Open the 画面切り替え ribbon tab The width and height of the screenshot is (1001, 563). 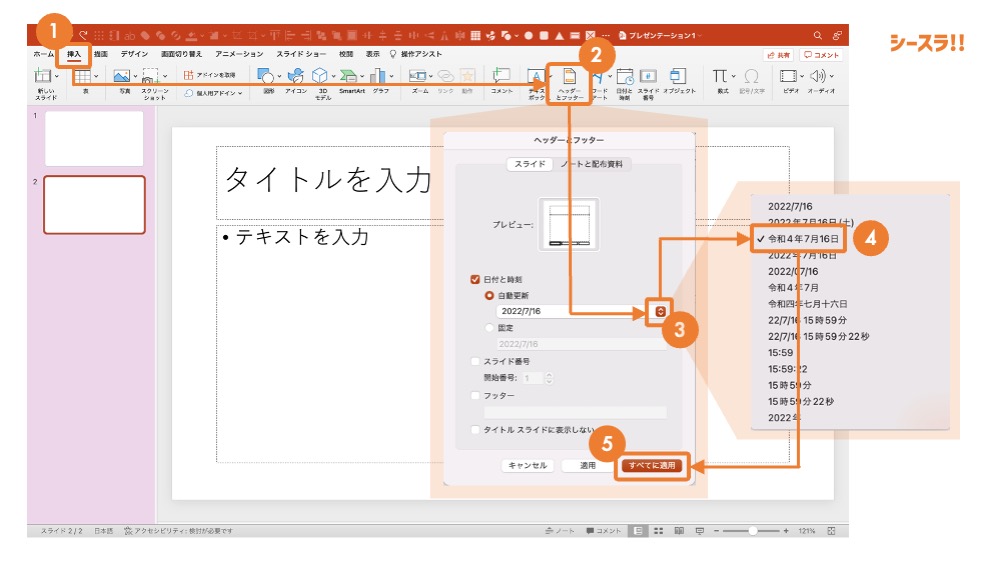click(181, 54)
